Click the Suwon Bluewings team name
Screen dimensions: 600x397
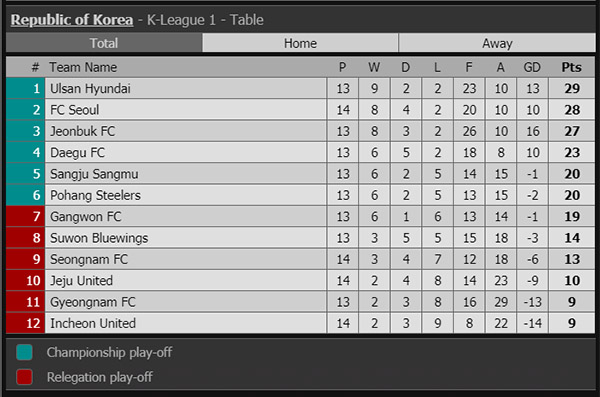tap(99, 238)
